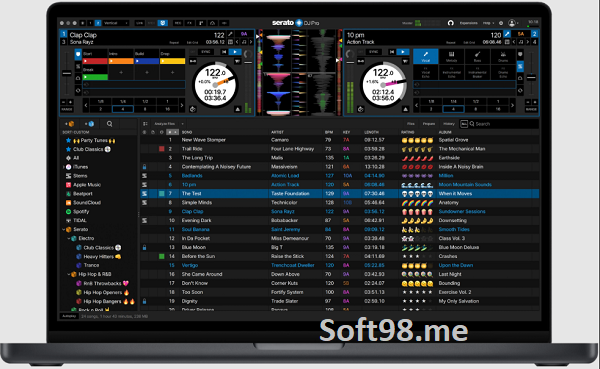The image size is (600, 369).
Task: Click the add smart crate icon
Action: pos(90,124)
